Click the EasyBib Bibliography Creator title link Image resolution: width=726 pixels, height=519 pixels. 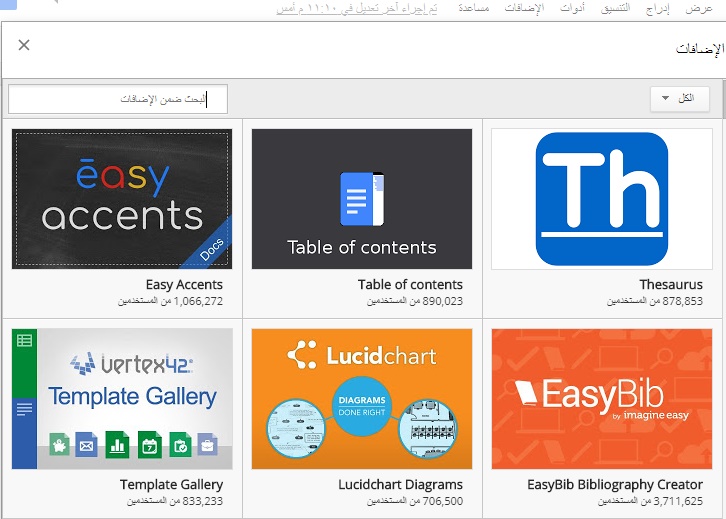pyautogui.click(x=615, y=484)
